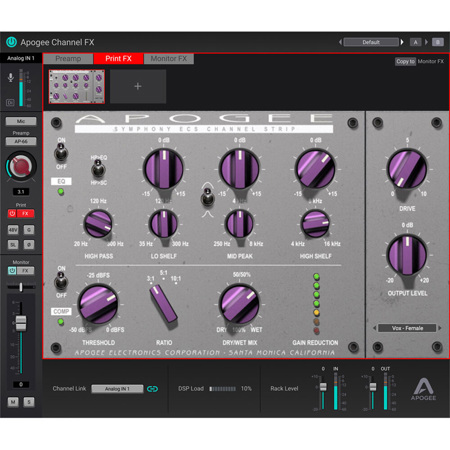Select the next preset with the right arrow
Screen dimensions: 450x450
[x=402, y=42]
